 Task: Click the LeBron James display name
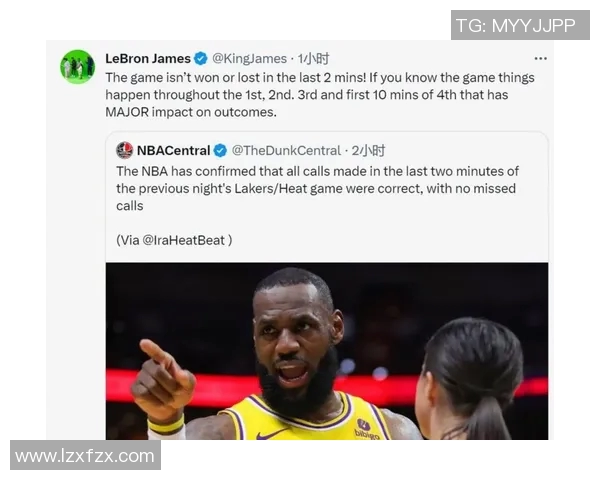[148, 59]
